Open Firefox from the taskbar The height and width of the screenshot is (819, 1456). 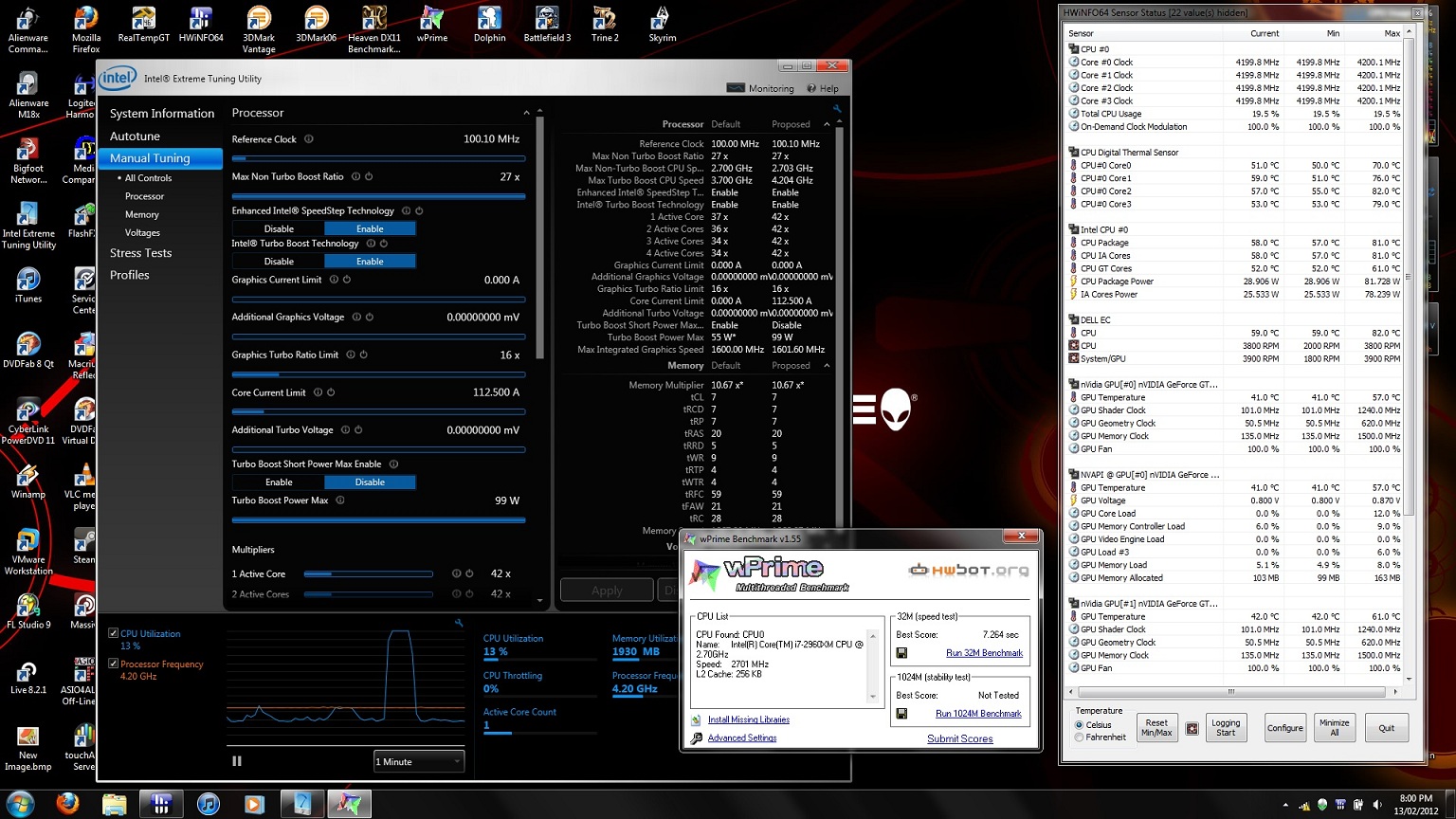click(x=67, y=804)
